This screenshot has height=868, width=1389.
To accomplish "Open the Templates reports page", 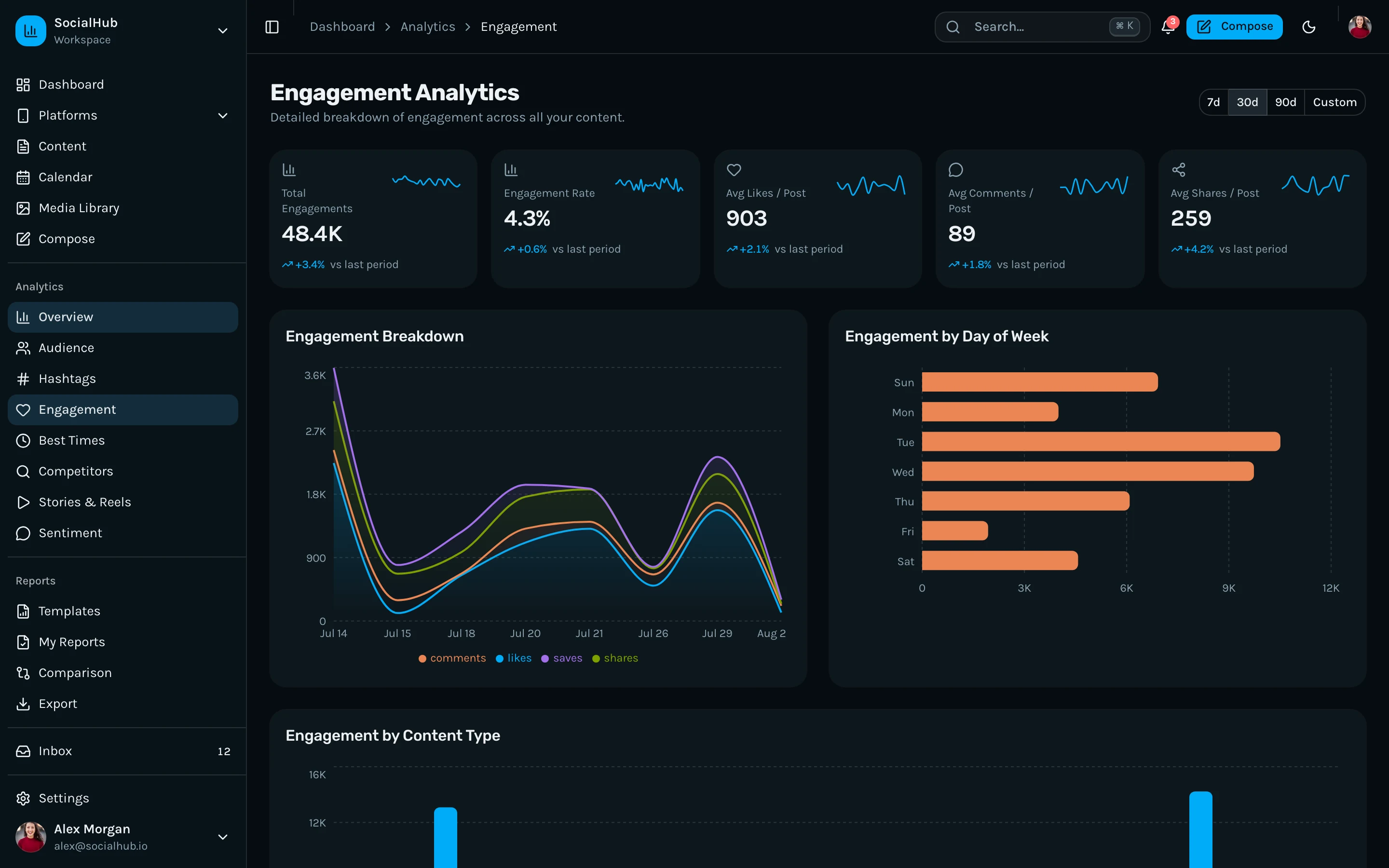I will pyautogui.click(x=123, y=611).
